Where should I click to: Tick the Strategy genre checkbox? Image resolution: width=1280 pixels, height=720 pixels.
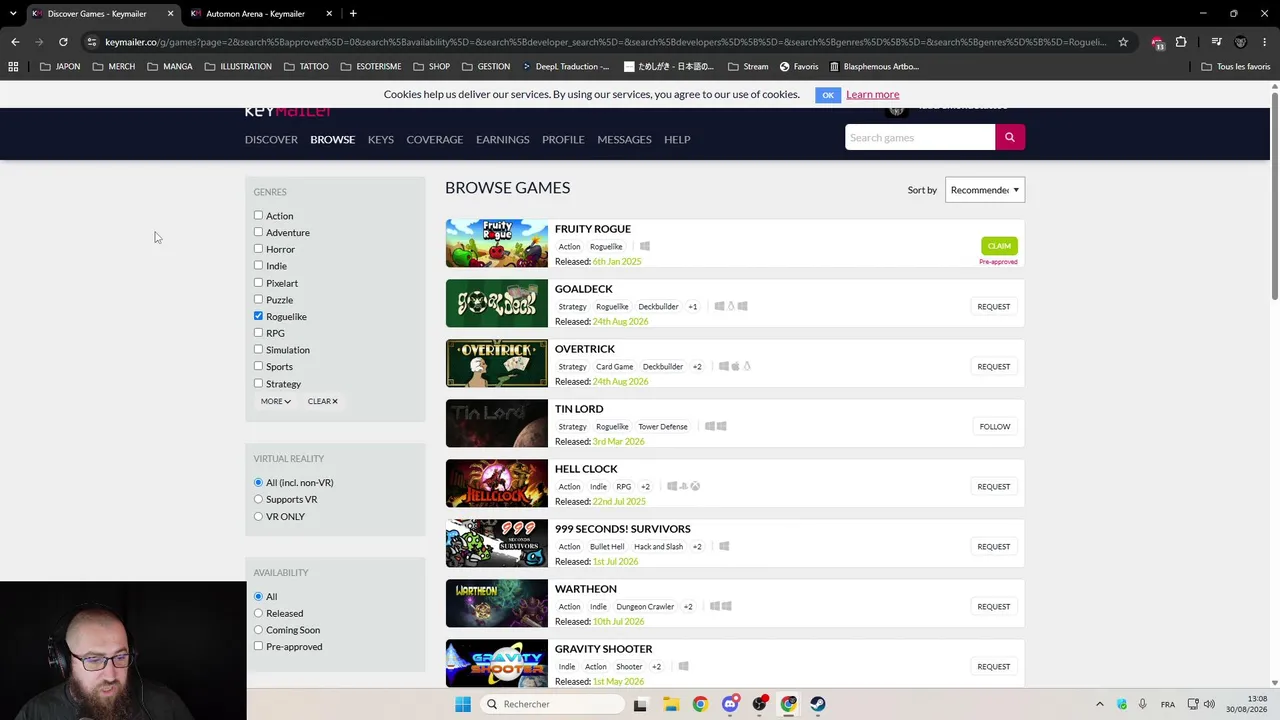point(258,383)
